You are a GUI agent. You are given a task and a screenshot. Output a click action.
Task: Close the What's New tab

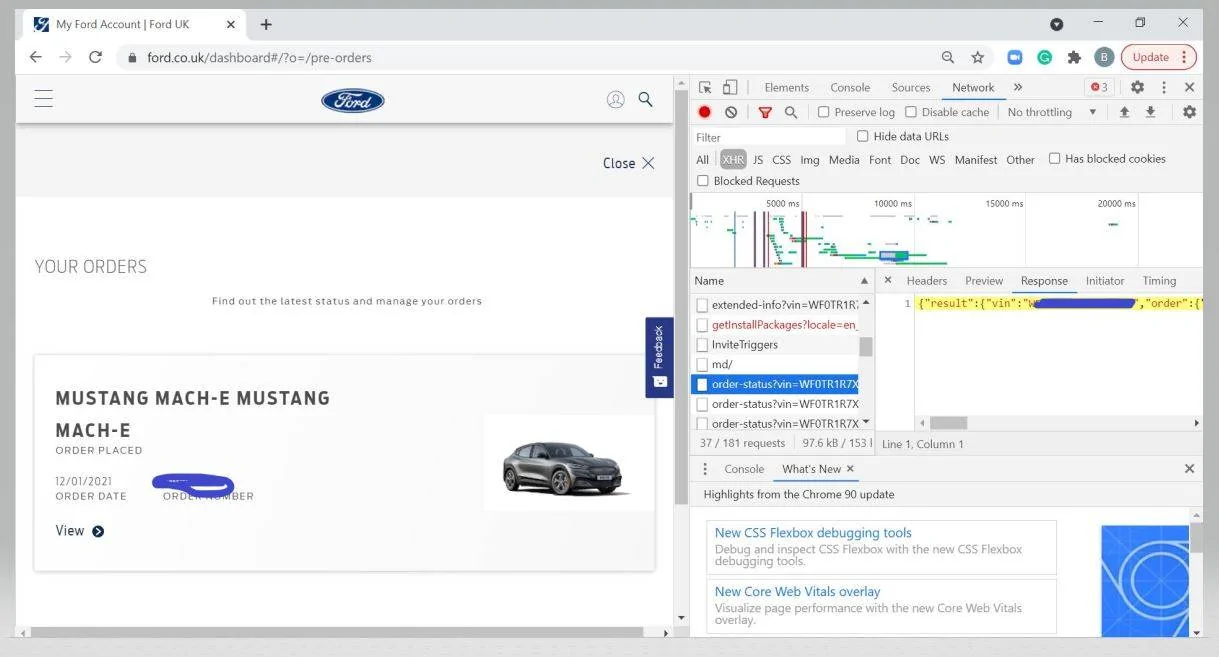850,468
